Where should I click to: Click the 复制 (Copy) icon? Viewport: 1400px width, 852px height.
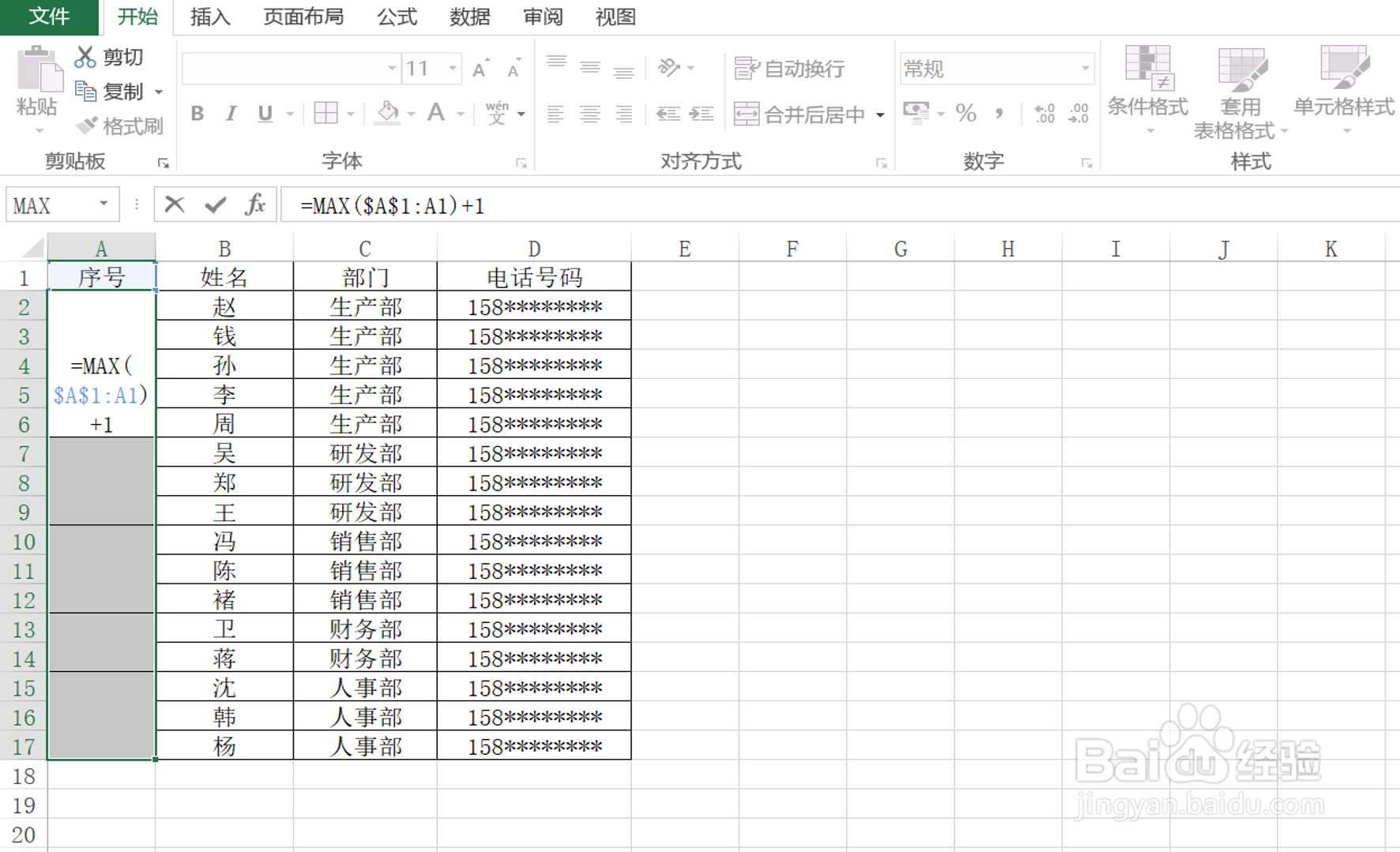coord(85,91)
